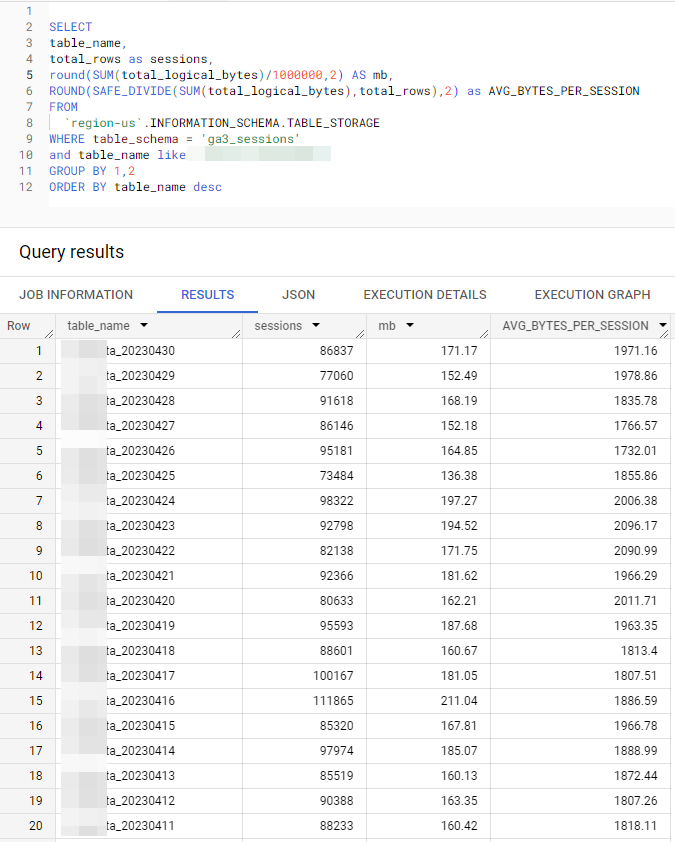Click mb value 136.38
Viewport: 675px width, 842px height.
pyautogui.click(x=459, y=476)
